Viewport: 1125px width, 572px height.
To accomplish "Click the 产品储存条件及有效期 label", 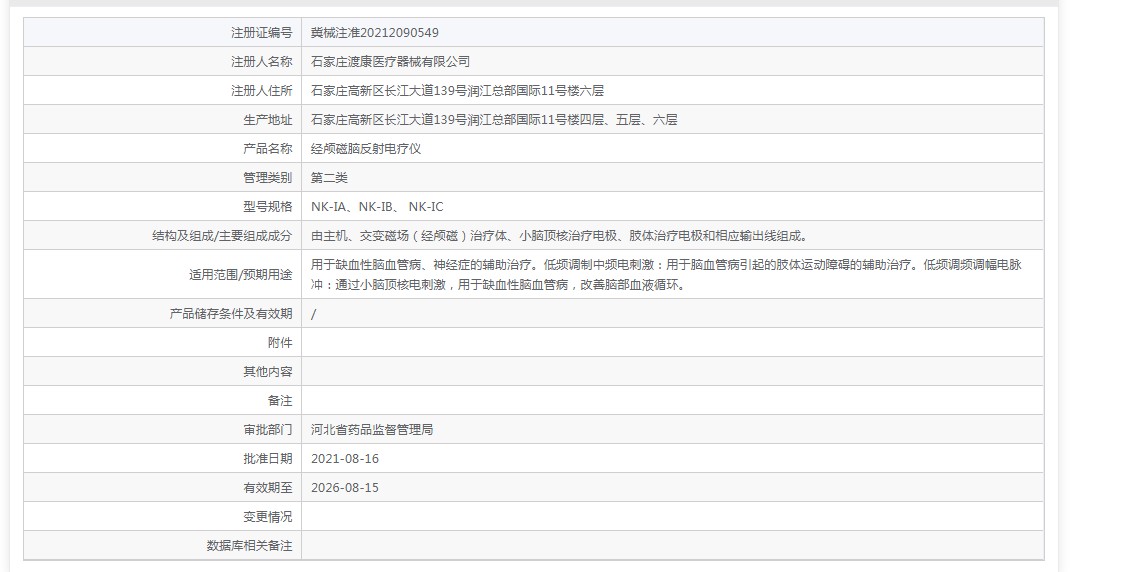I will coord(231,314).
